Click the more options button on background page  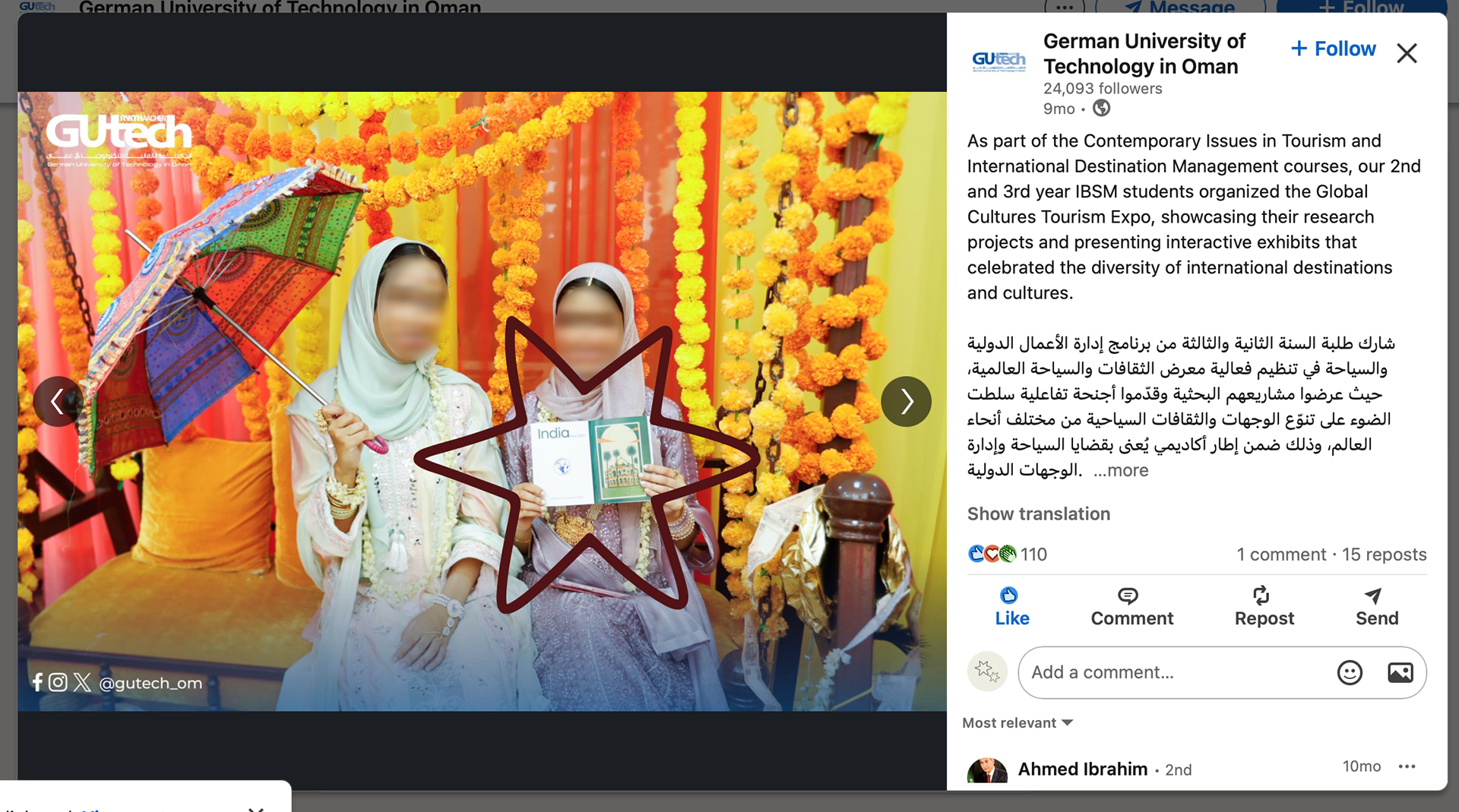coord(1065,7)
